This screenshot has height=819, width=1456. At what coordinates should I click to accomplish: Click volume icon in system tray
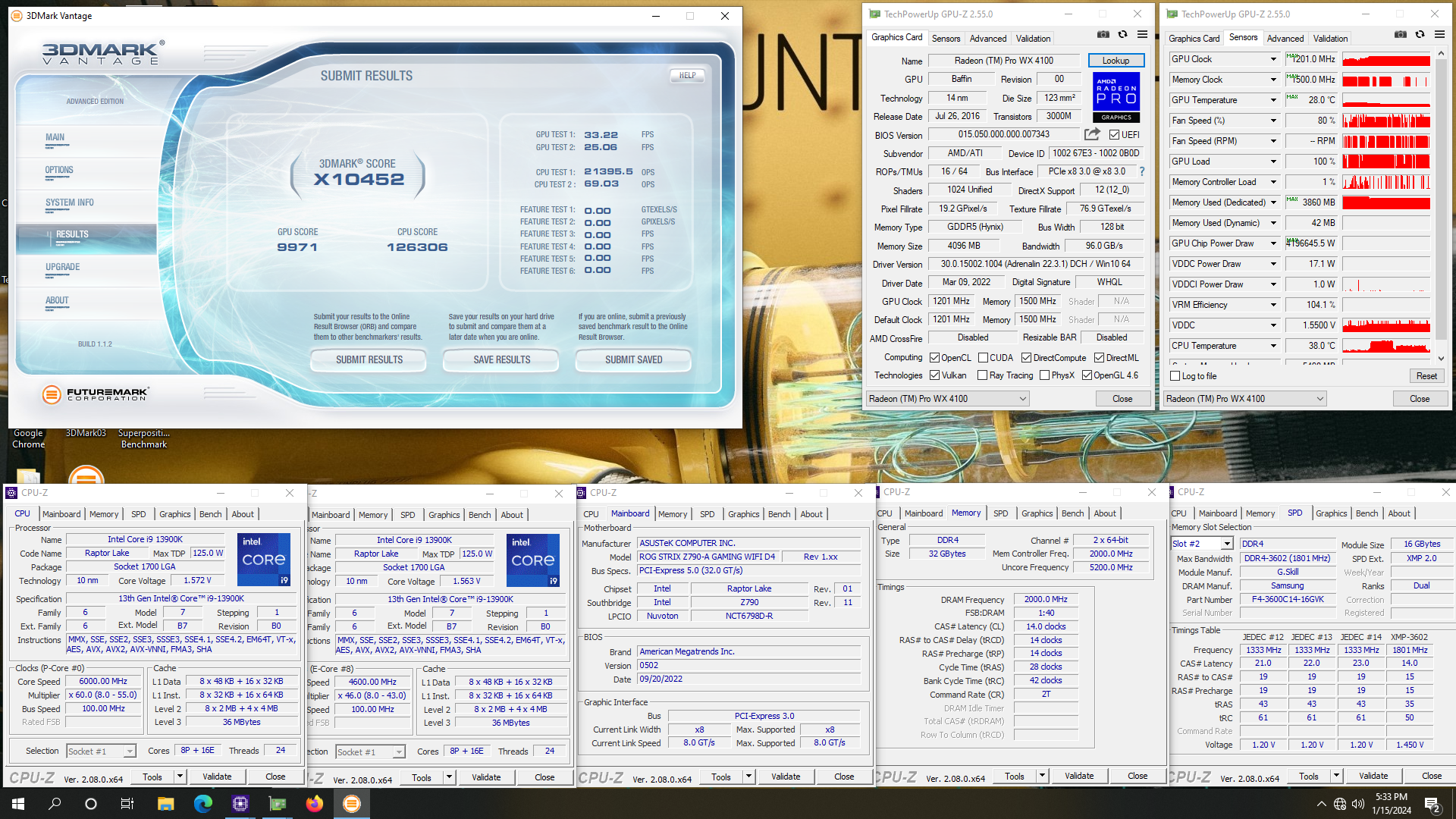coord(1357,804)
